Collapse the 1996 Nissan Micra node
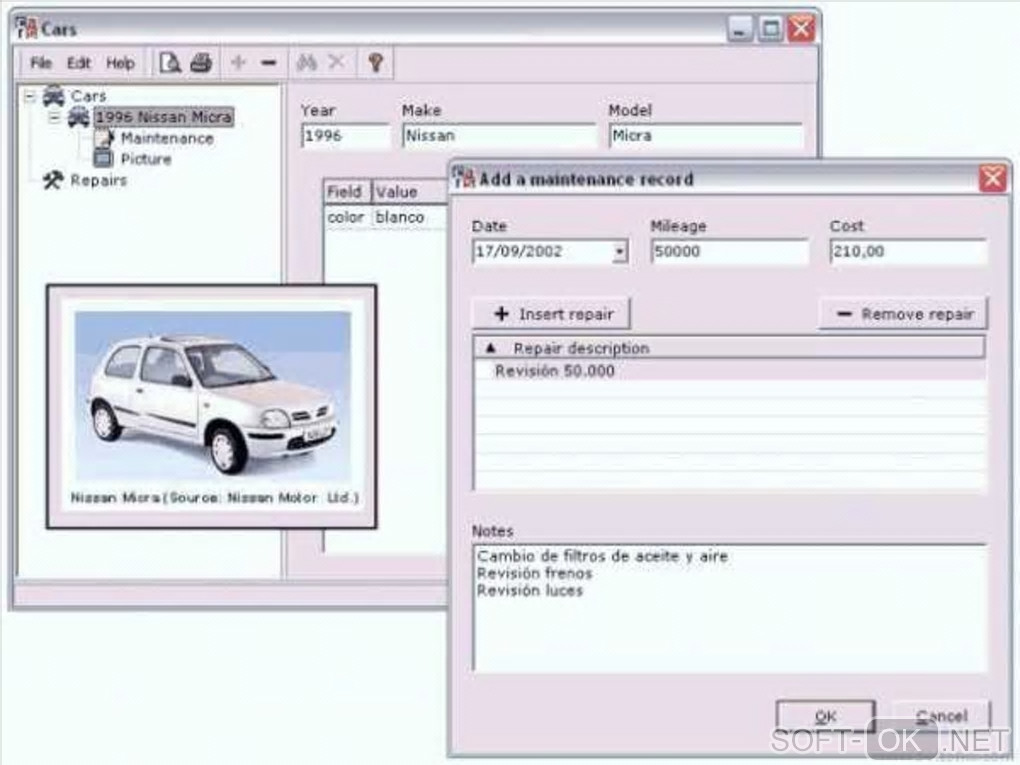Image resolution: width=1020 pixels, height=765 pixels. (x=55, y=118)
